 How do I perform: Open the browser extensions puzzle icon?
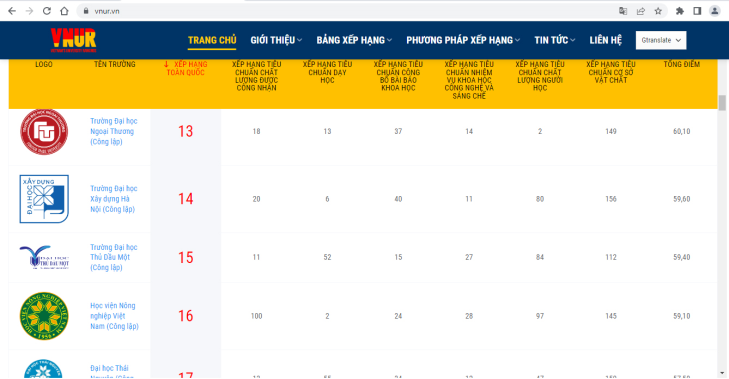pyautogui.click(x=680, y=11)
